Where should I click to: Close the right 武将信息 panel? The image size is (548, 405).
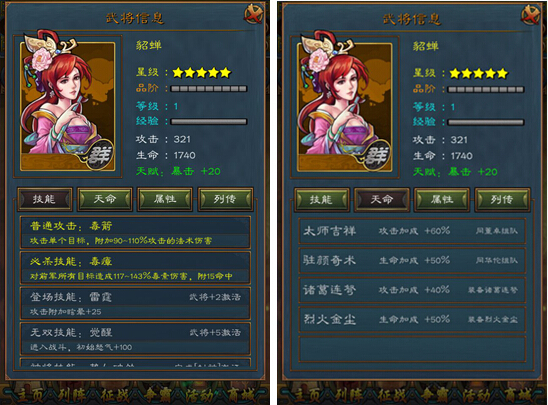[x=531, y=15]
